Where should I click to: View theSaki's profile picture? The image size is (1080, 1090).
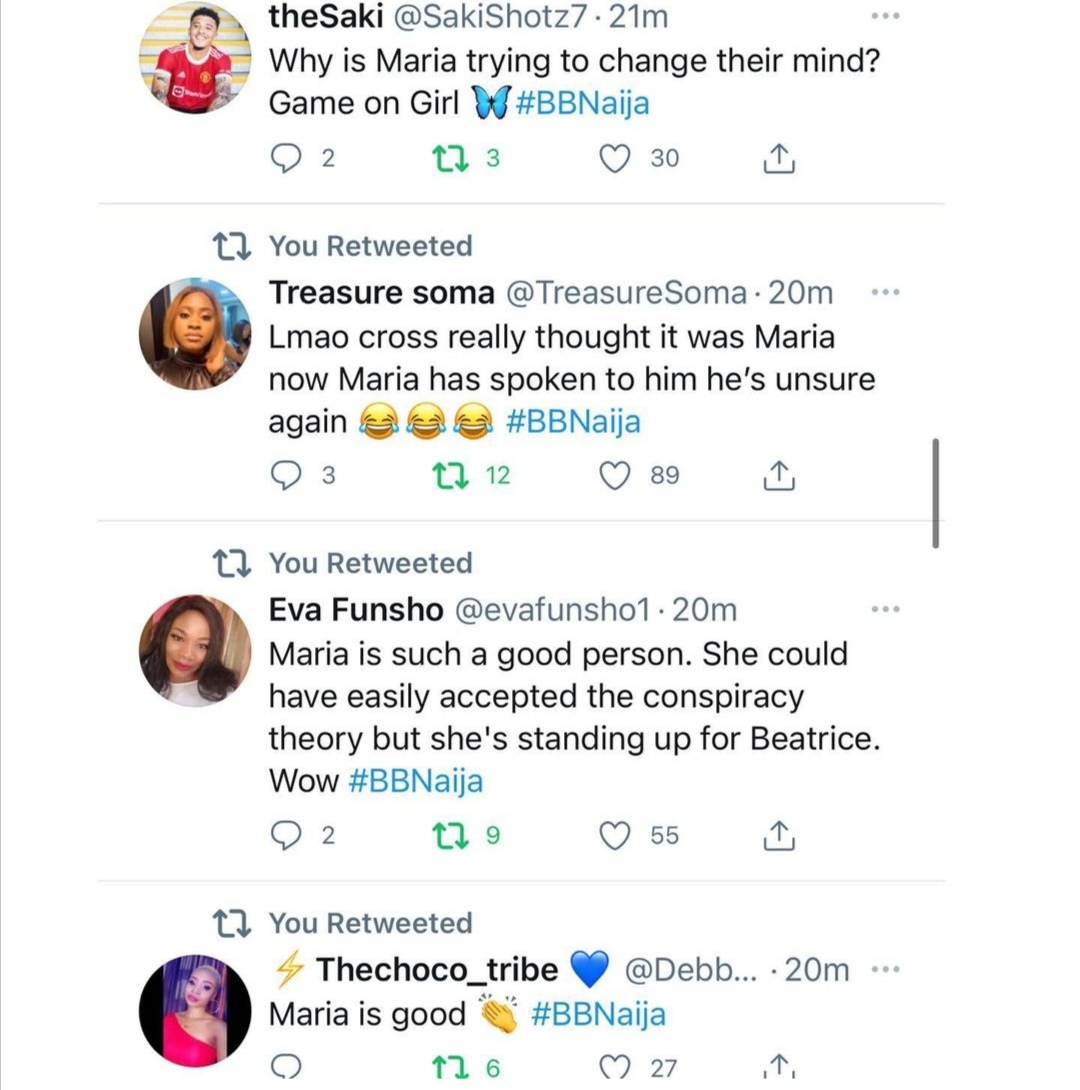click(x=195, y=56)
